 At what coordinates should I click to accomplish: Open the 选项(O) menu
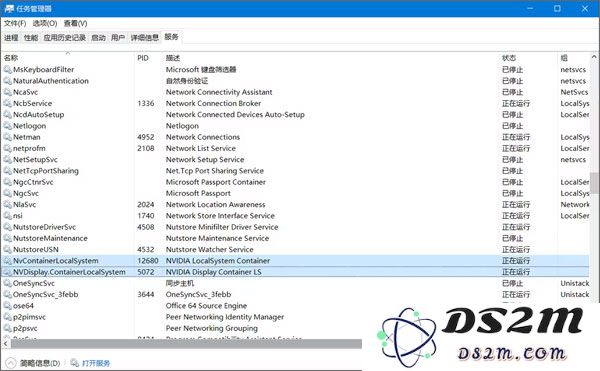(x=45, y=23)
